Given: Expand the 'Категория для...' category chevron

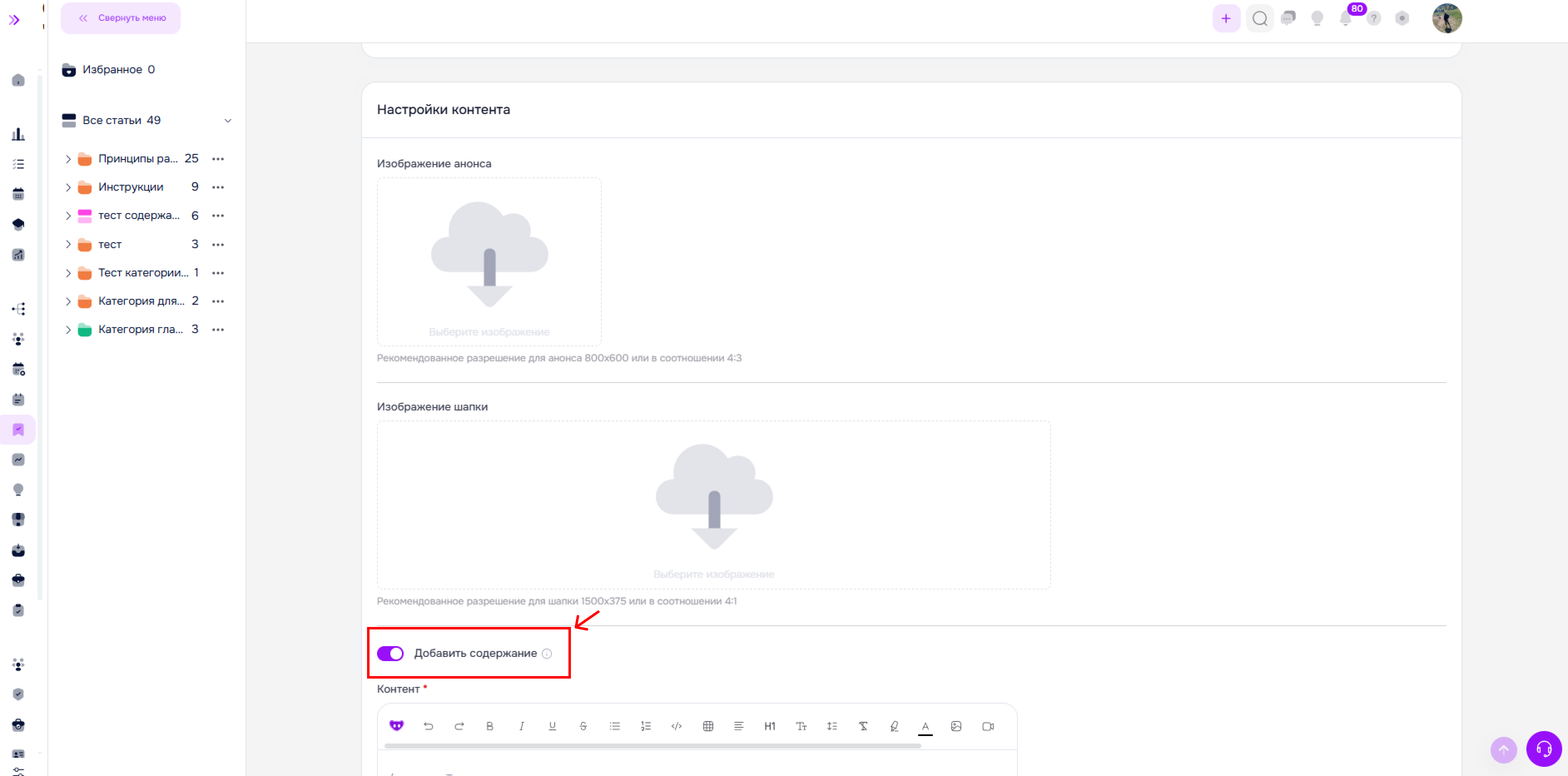Looking at the screenshot, I should click(x=68, y=301).
